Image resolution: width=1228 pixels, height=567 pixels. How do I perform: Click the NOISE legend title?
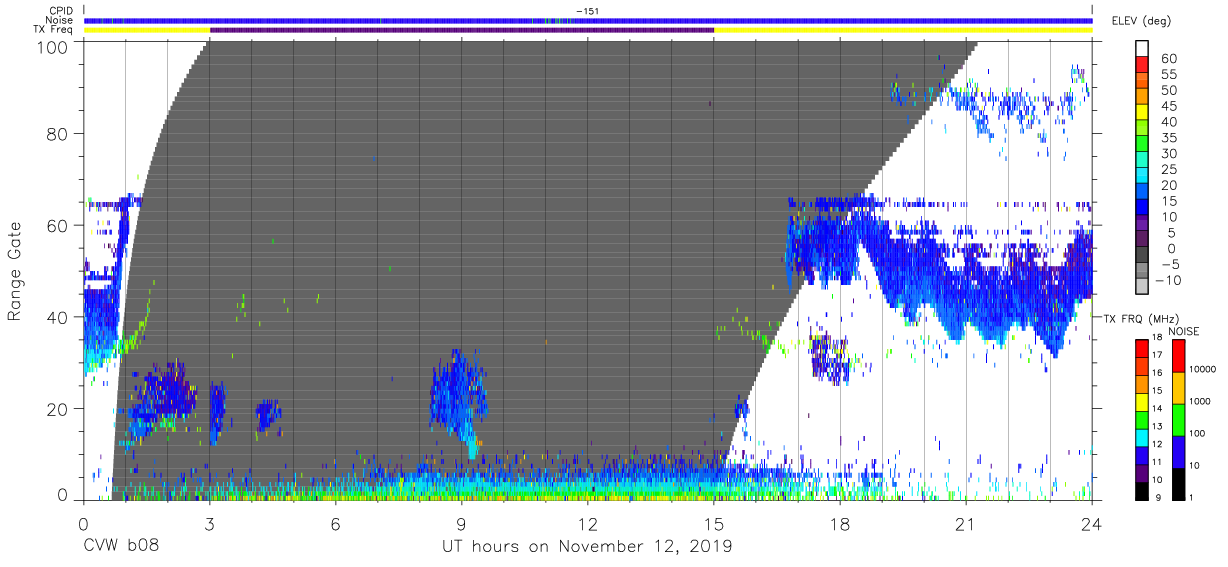[x=1184, y=331]
